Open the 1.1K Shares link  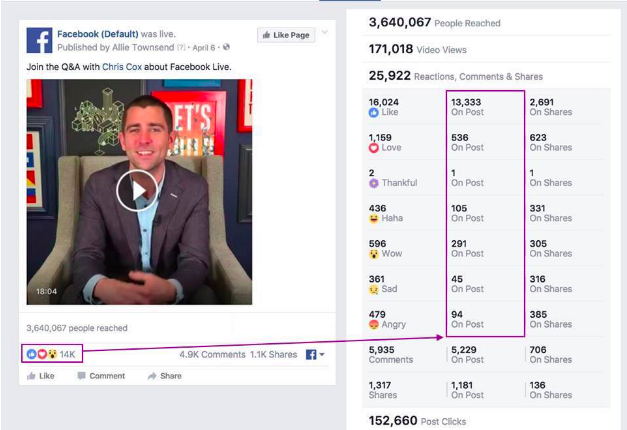point(274,354)
